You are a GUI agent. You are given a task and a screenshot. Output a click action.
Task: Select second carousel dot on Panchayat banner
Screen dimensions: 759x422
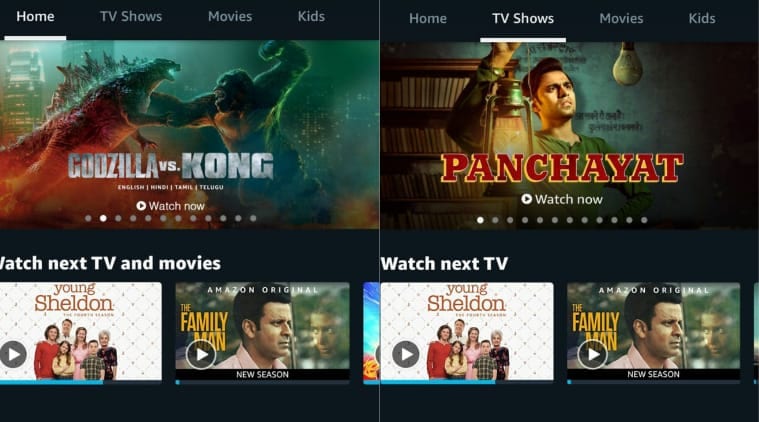pyautogui.click(x=495, y=220)
